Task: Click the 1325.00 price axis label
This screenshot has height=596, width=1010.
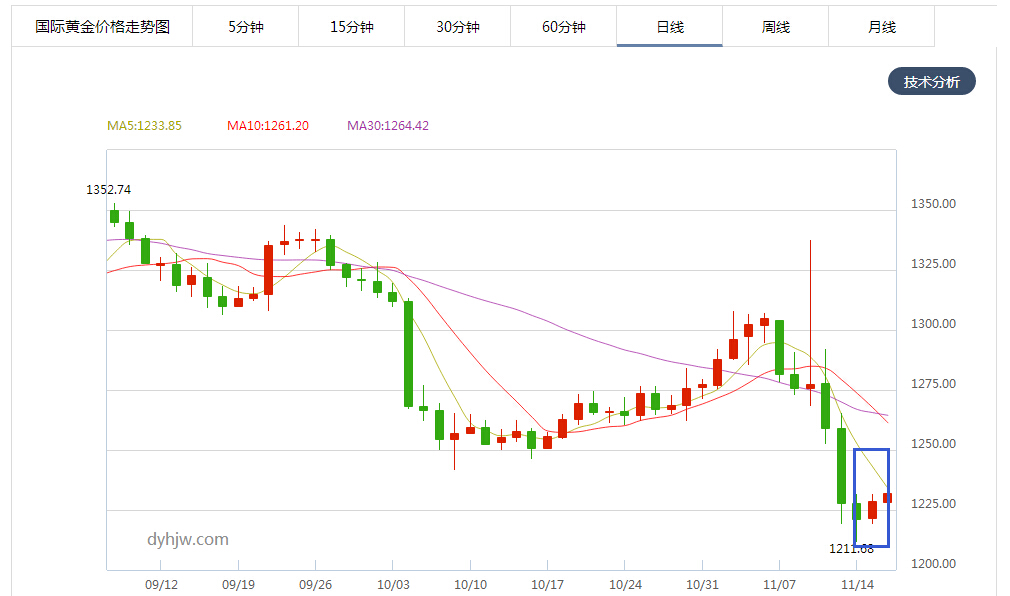Action: tap(933, 264)
